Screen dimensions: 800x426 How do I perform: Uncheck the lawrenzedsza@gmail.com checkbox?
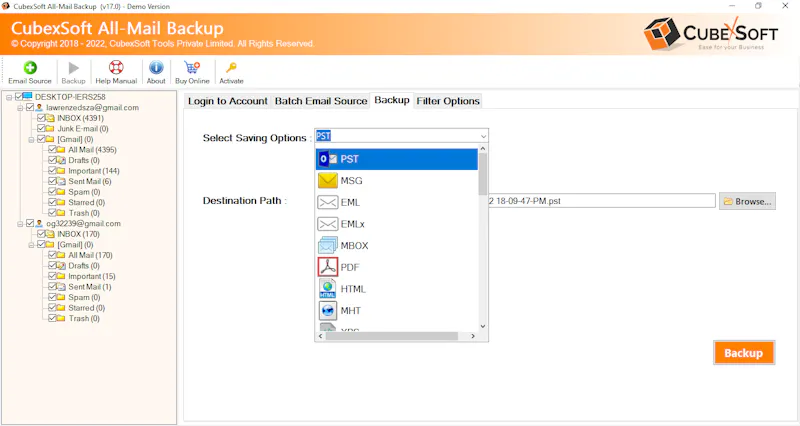[30, 108]
